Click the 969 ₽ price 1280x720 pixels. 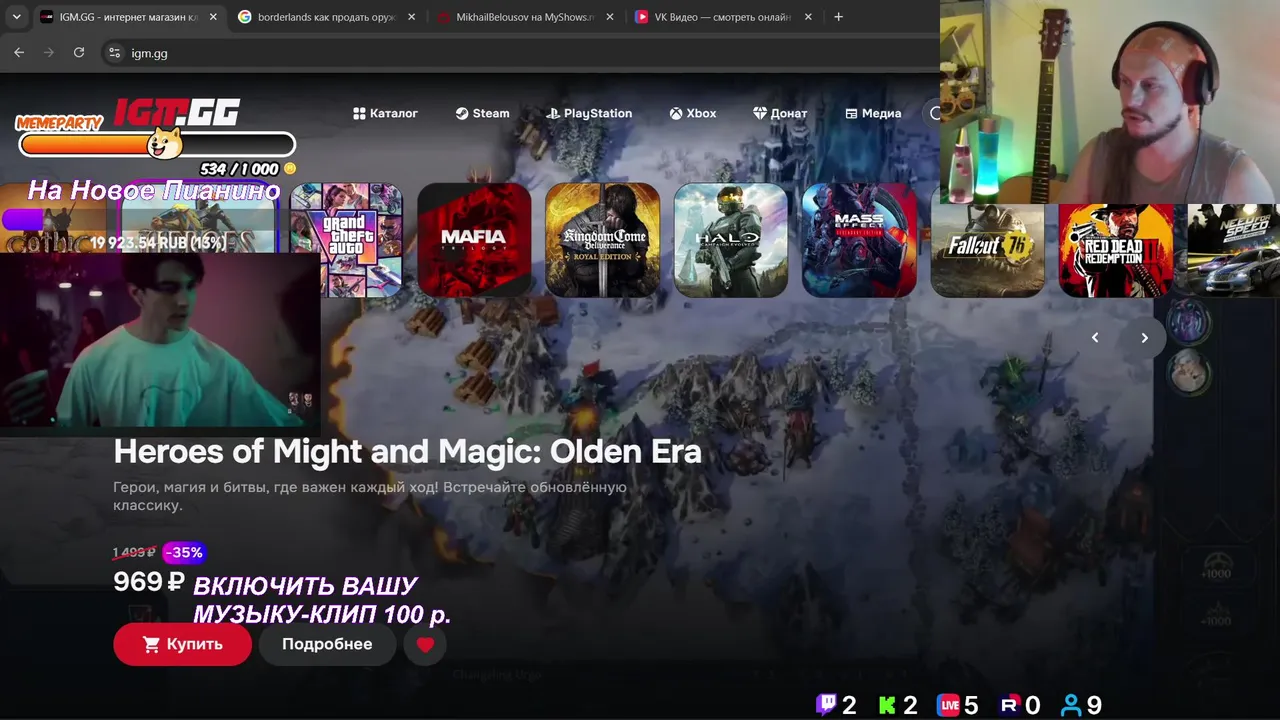click(149, 582)
